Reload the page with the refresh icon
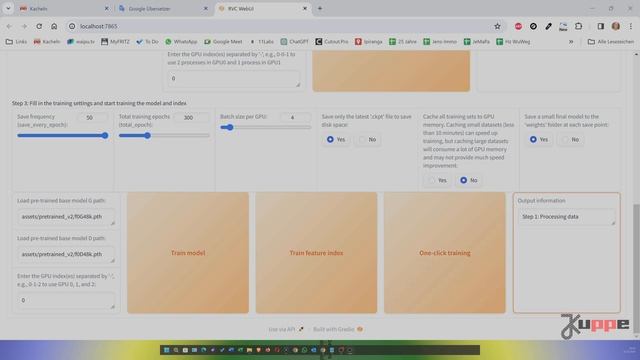Viewport: 640px width, 360px height. tap(39, 26)
